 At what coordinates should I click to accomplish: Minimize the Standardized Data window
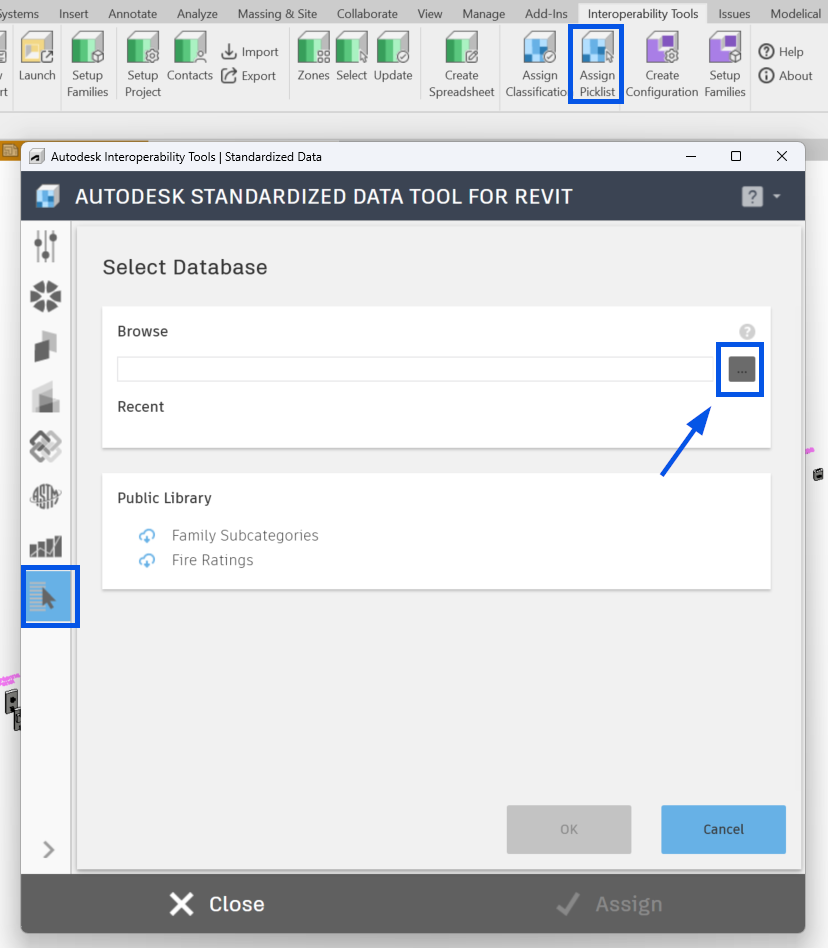coord(691,156)
